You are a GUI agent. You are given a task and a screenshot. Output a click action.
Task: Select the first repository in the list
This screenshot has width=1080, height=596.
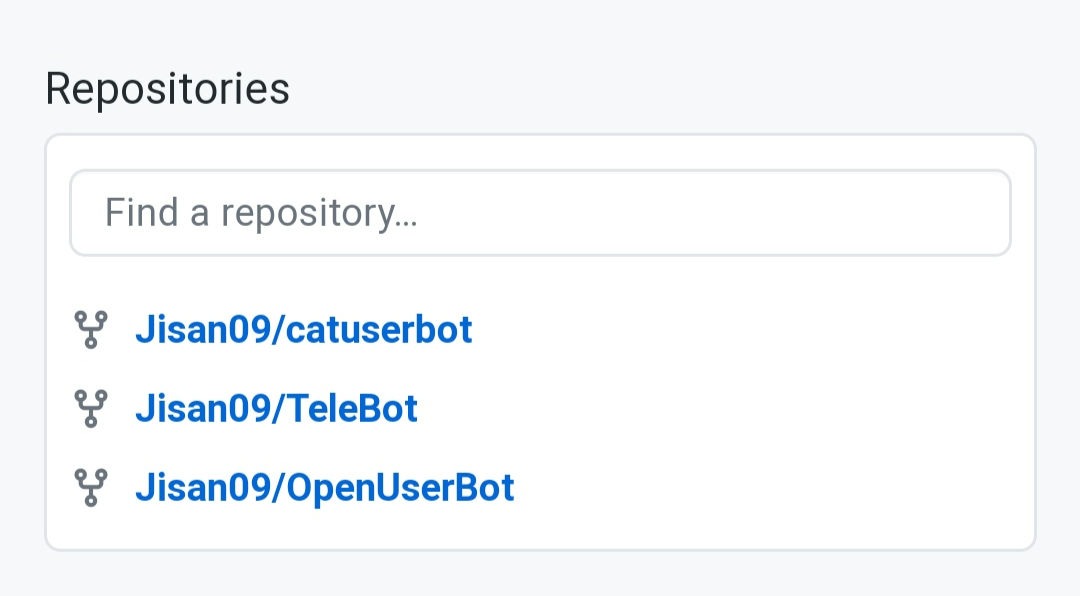pyautogui.click(x=303, y=329)
